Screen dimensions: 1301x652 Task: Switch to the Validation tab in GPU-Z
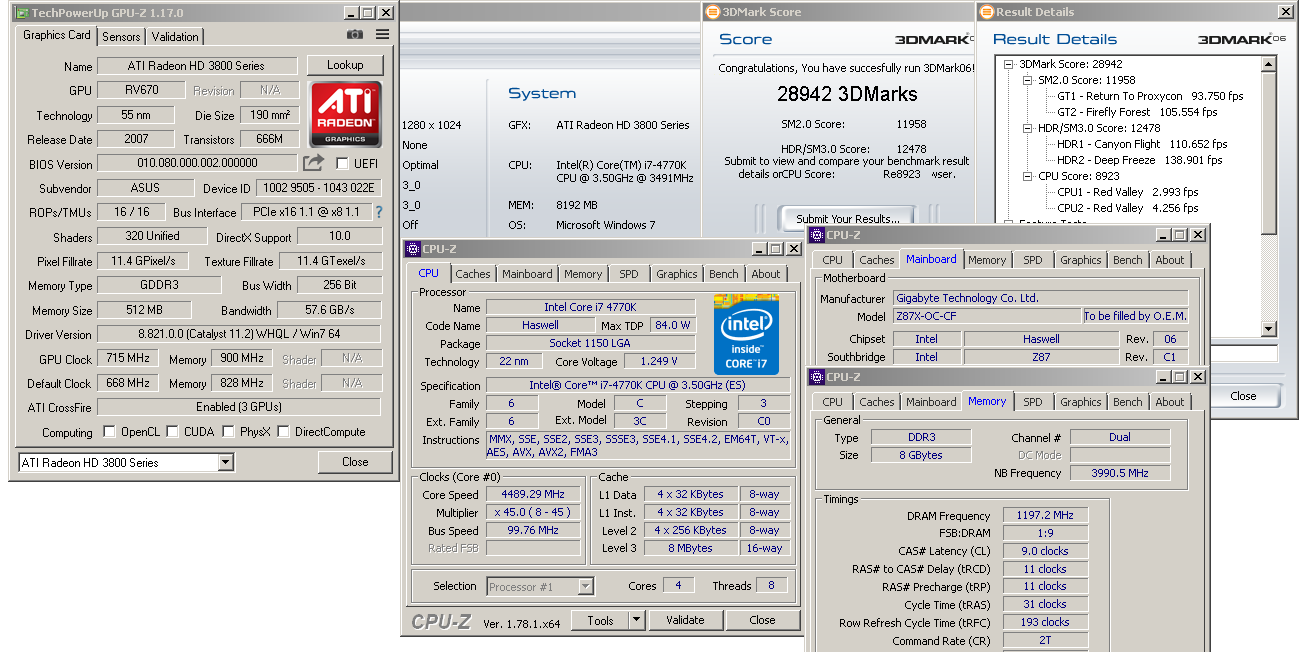point(175,37)
